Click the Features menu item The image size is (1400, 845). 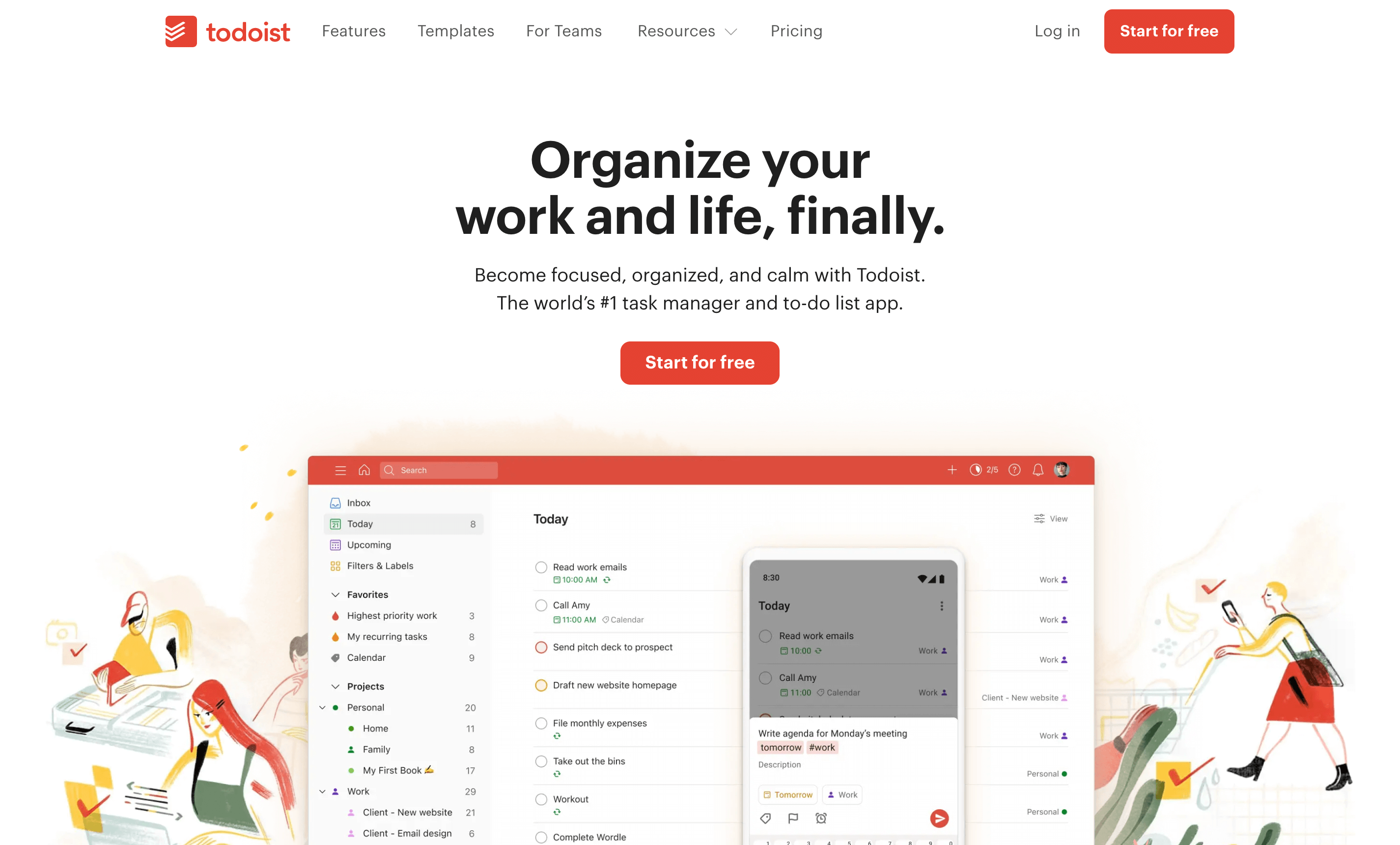[353, 31]
